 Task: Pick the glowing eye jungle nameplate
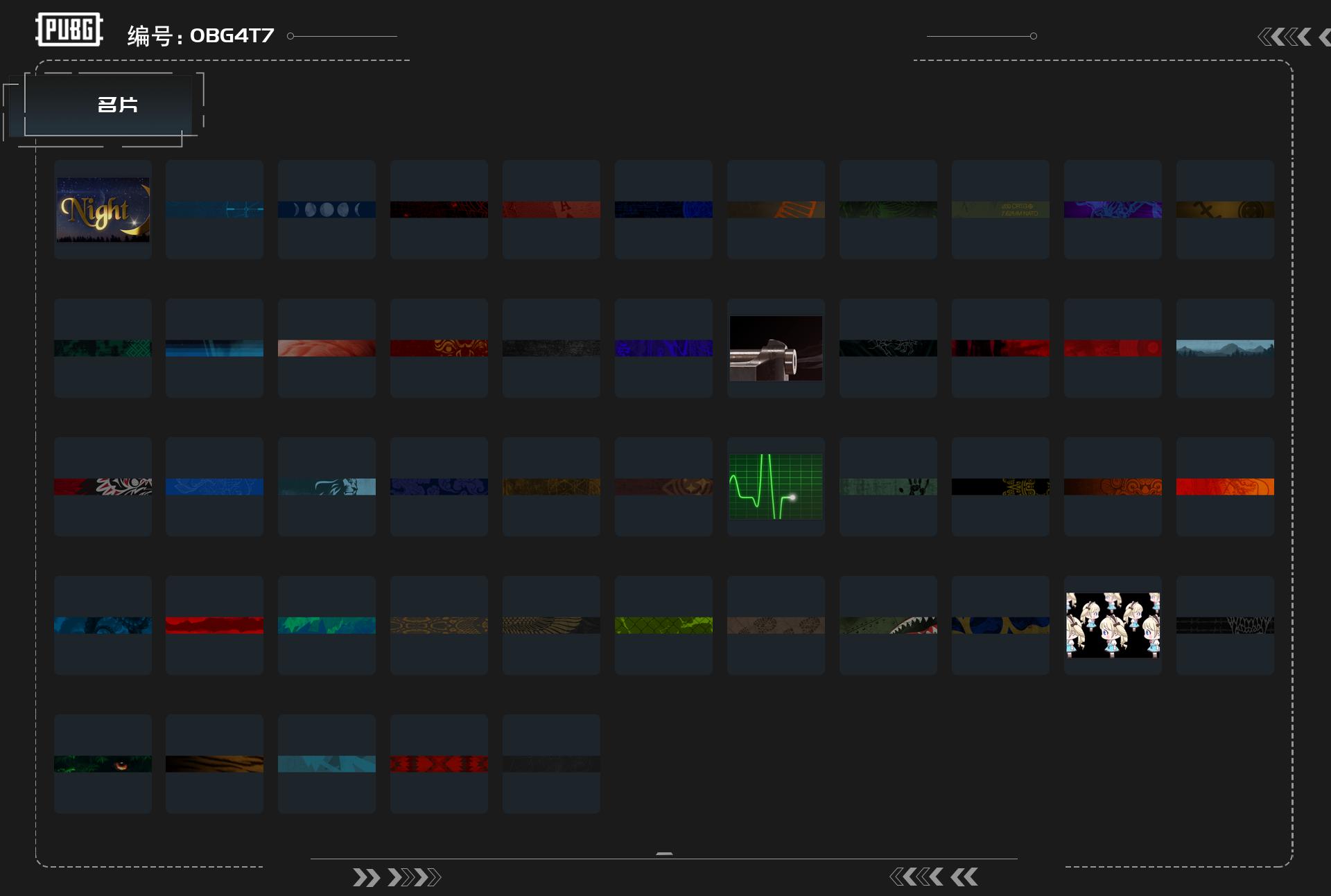pos(103,764)
